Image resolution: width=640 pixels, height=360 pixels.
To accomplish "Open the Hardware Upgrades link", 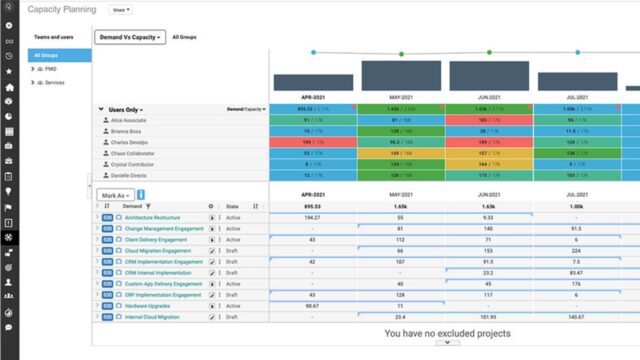I will (147, 306).
